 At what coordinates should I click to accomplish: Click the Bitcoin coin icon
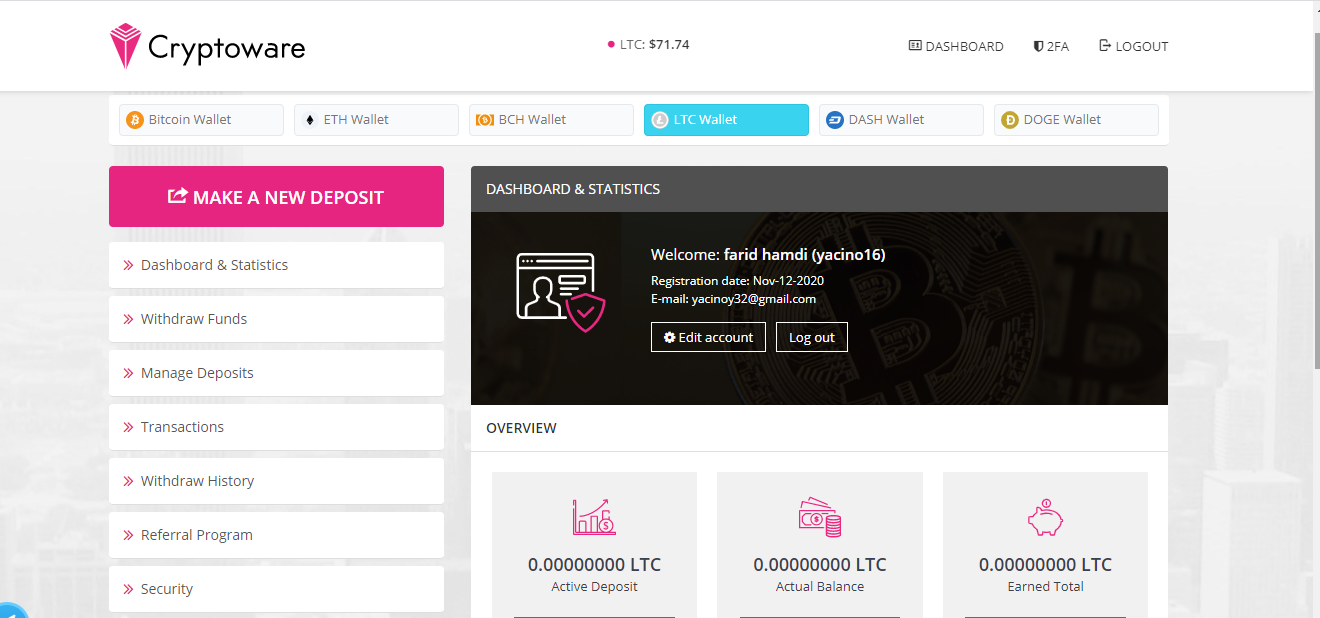point(135,120)
